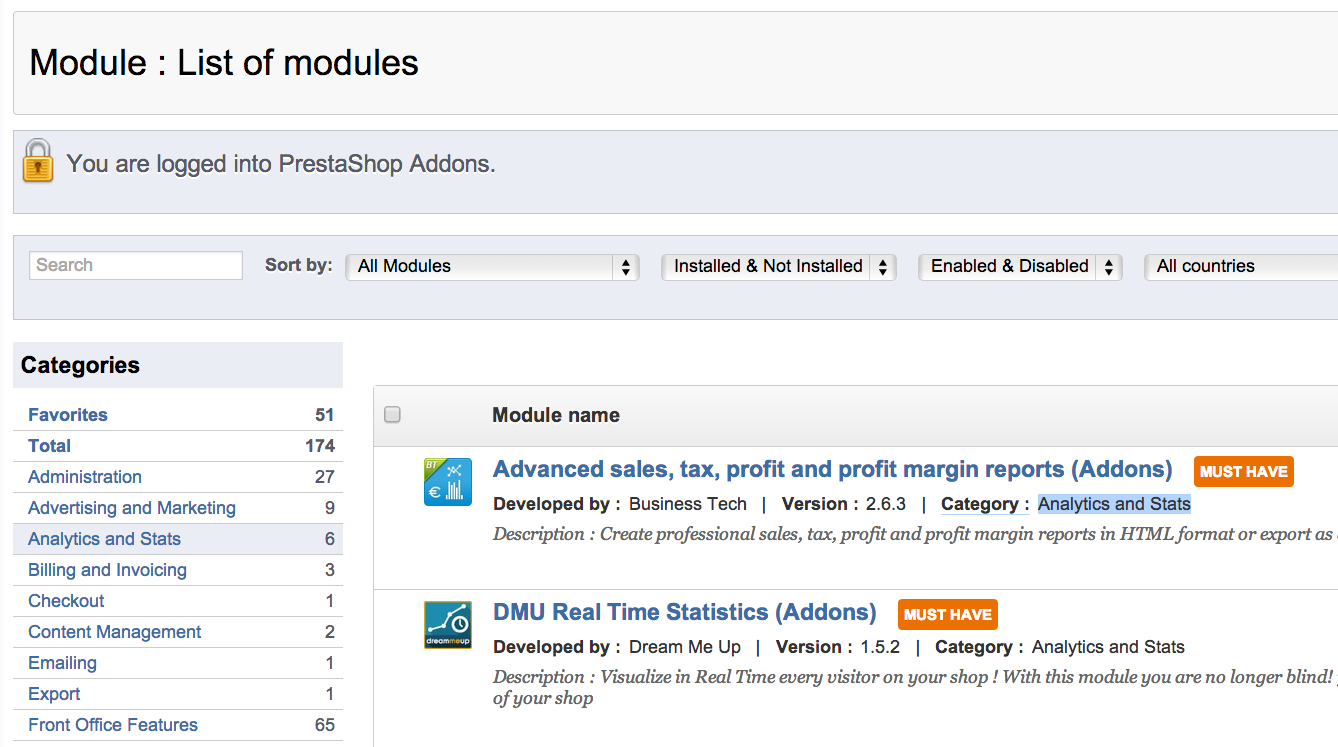Screen dimensions: 1338x747
Task: Click version 1.5.2 text
Action: (x=880, y=647)
